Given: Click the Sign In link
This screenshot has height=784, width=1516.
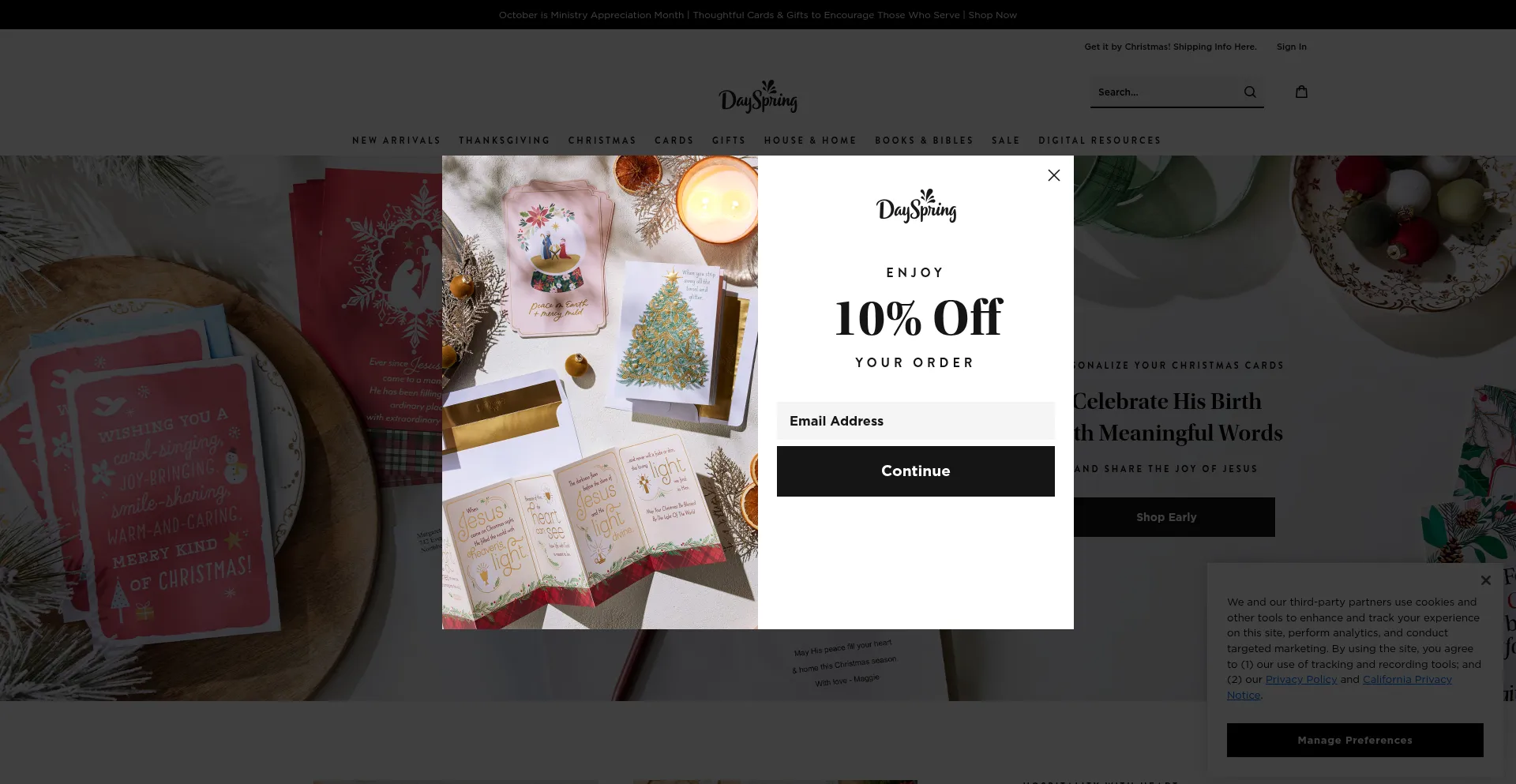Looking at the screenshot, I should pyautogui.click(x=1292, y=47).
